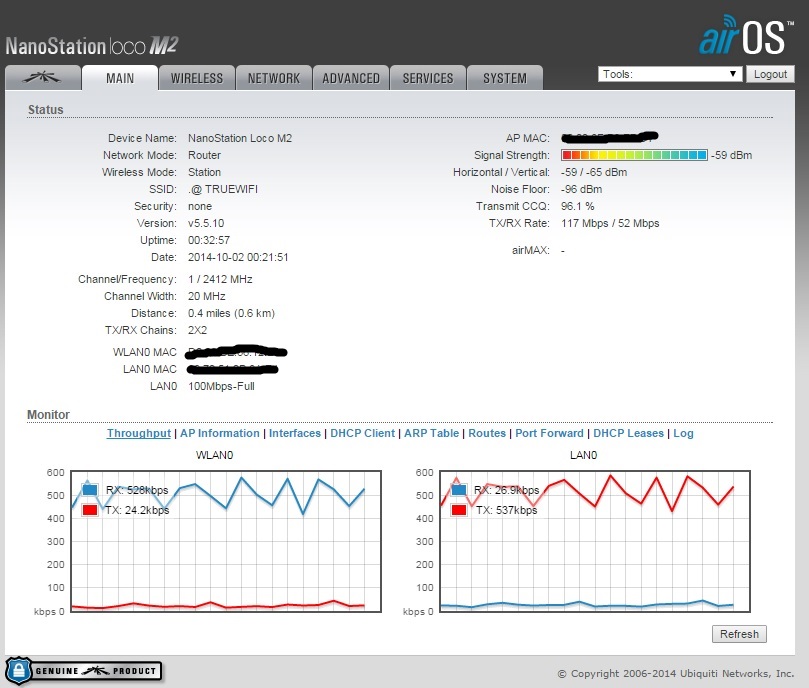Click the TX/RX Chains value 2X2
The height and width of the screenshot is (688, 809).
198,330
